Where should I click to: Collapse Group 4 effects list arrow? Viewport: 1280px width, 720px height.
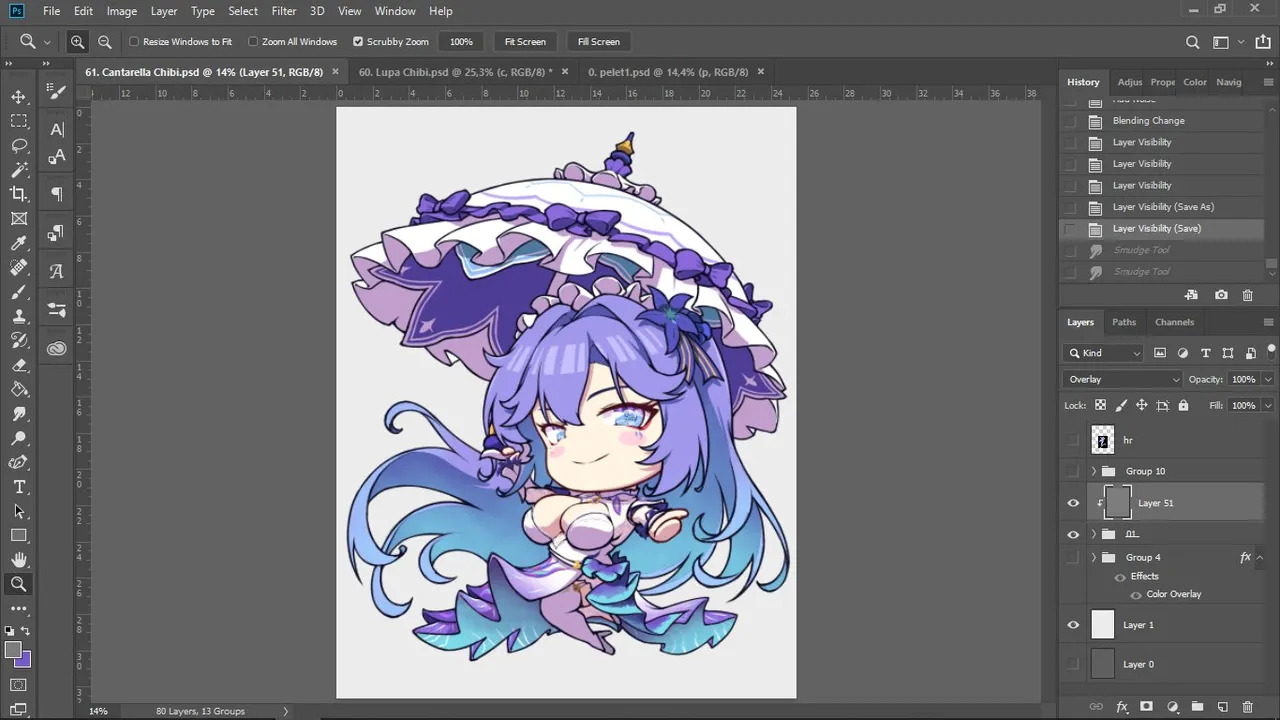[1259, 557]
